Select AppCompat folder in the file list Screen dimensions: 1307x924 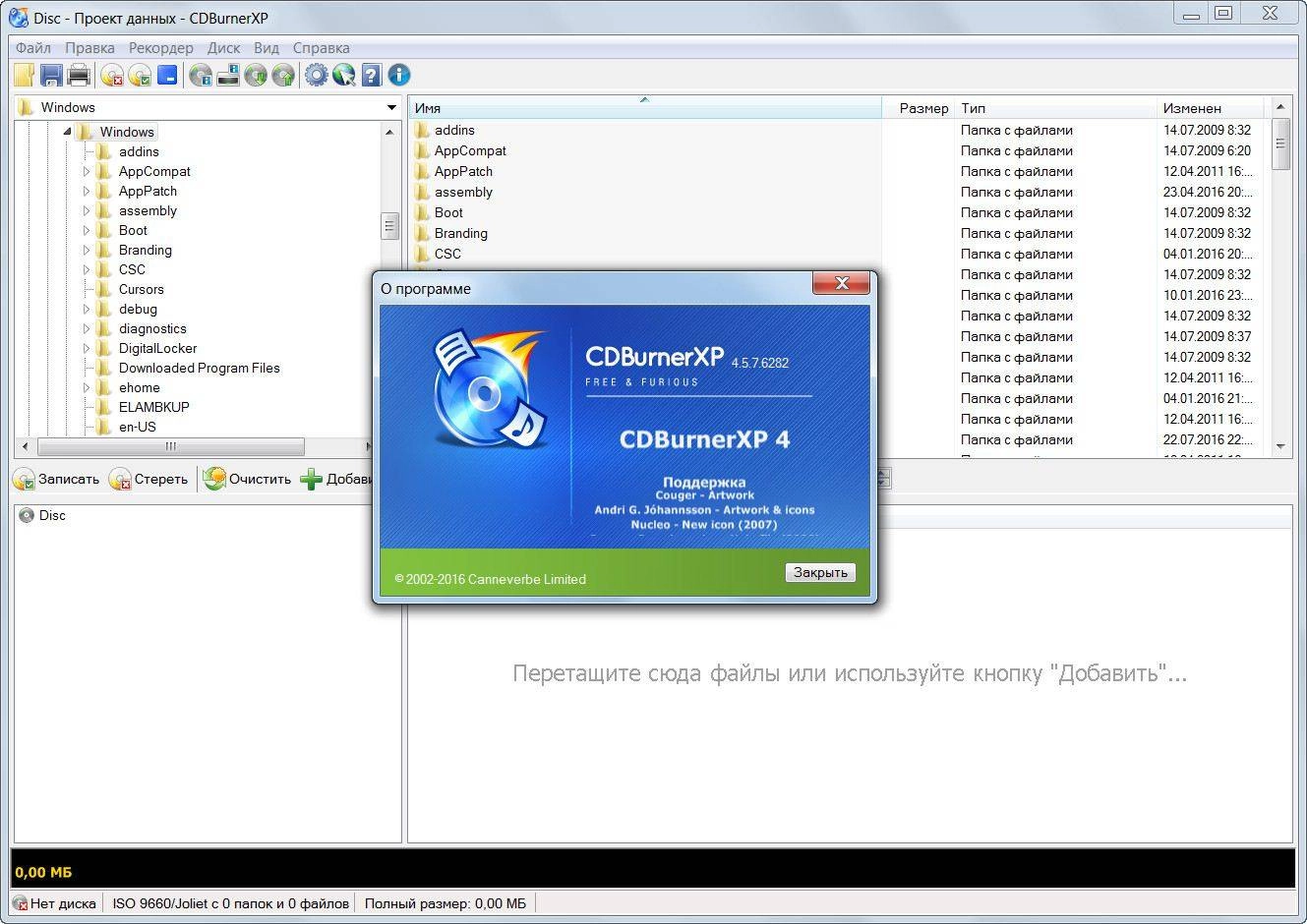pos(470,150)
